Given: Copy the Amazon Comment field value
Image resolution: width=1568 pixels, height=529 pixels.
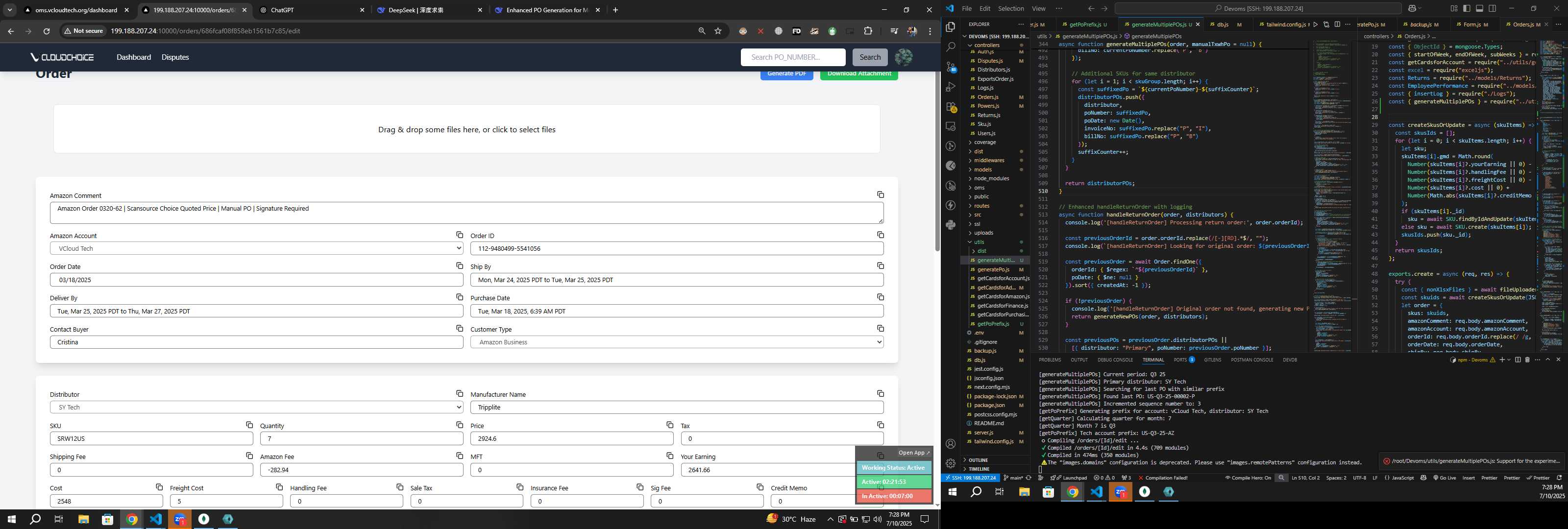Looking at the screenshot, I should coord(880,195).
